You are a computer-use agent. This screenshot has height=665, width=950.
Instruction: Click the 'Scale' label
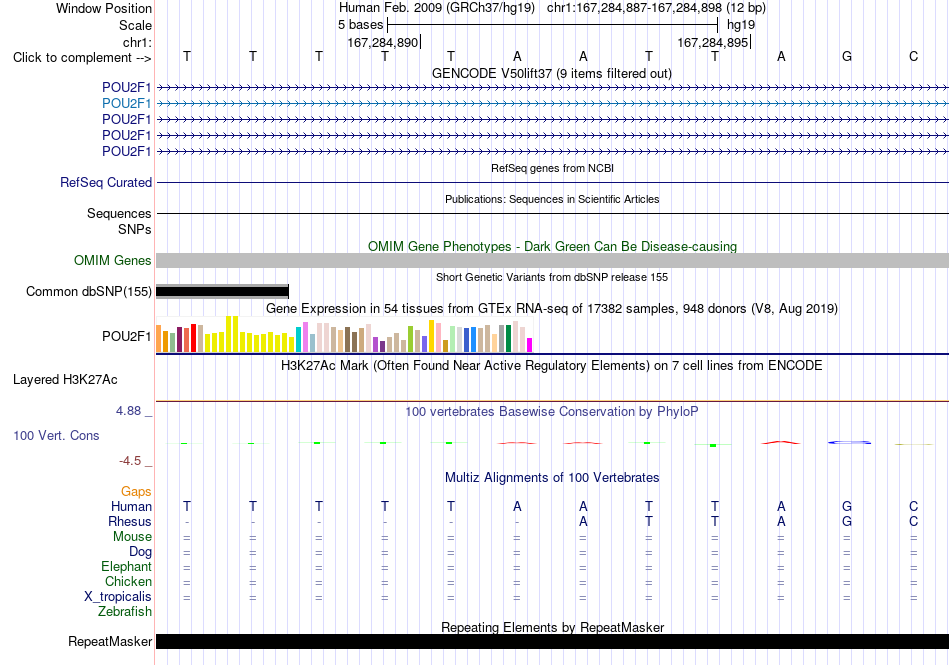click(135, 25)
